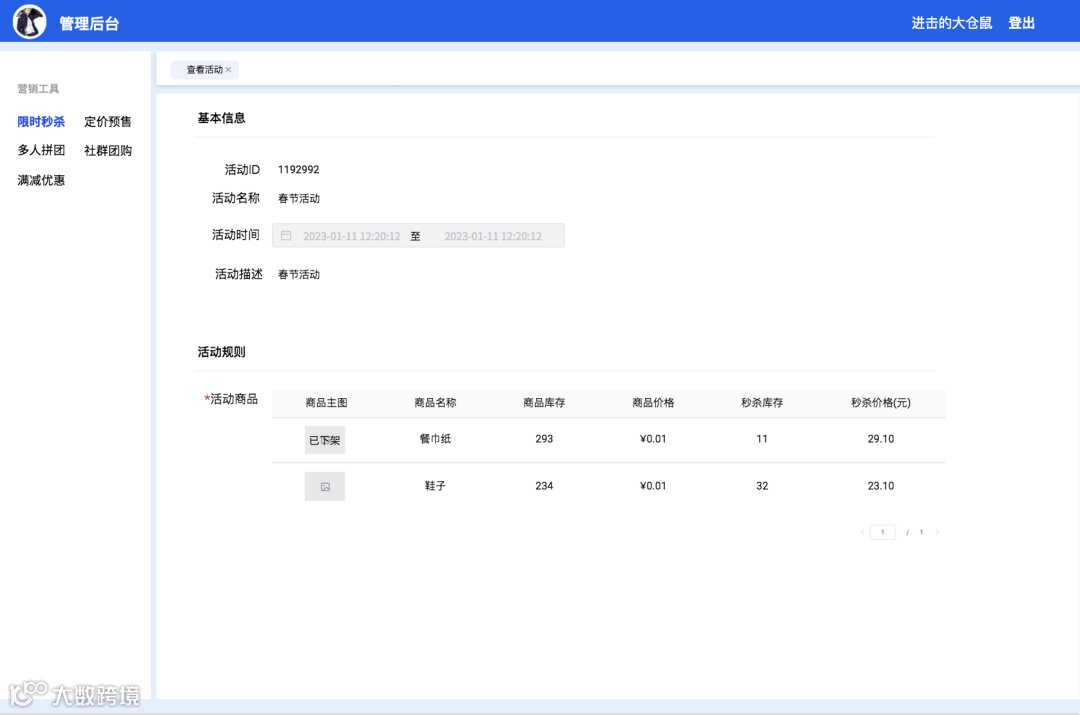Click username 进击的大仓鼠
This screenshot has height=715, width=1080.
coord(952,23)
